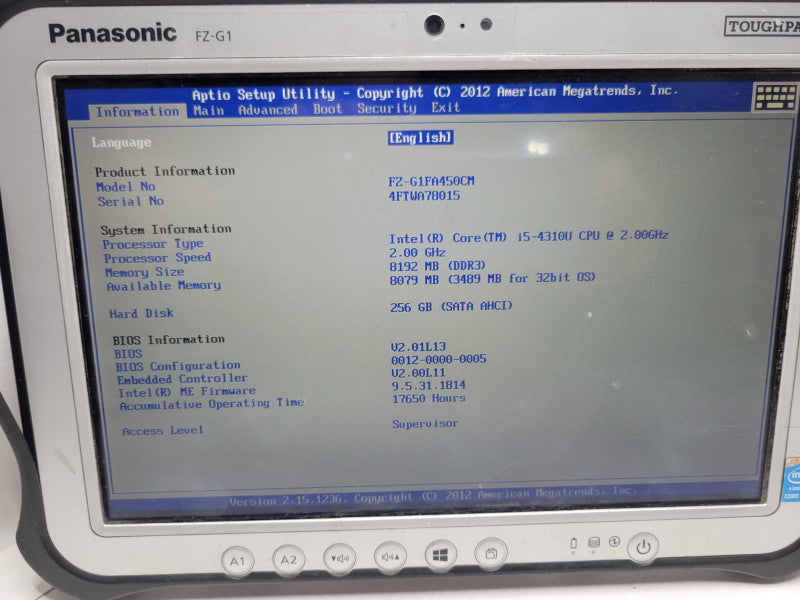This screenshot has height=600, width=800.
Task: Click the Access Level label
Action: [163, 431]
